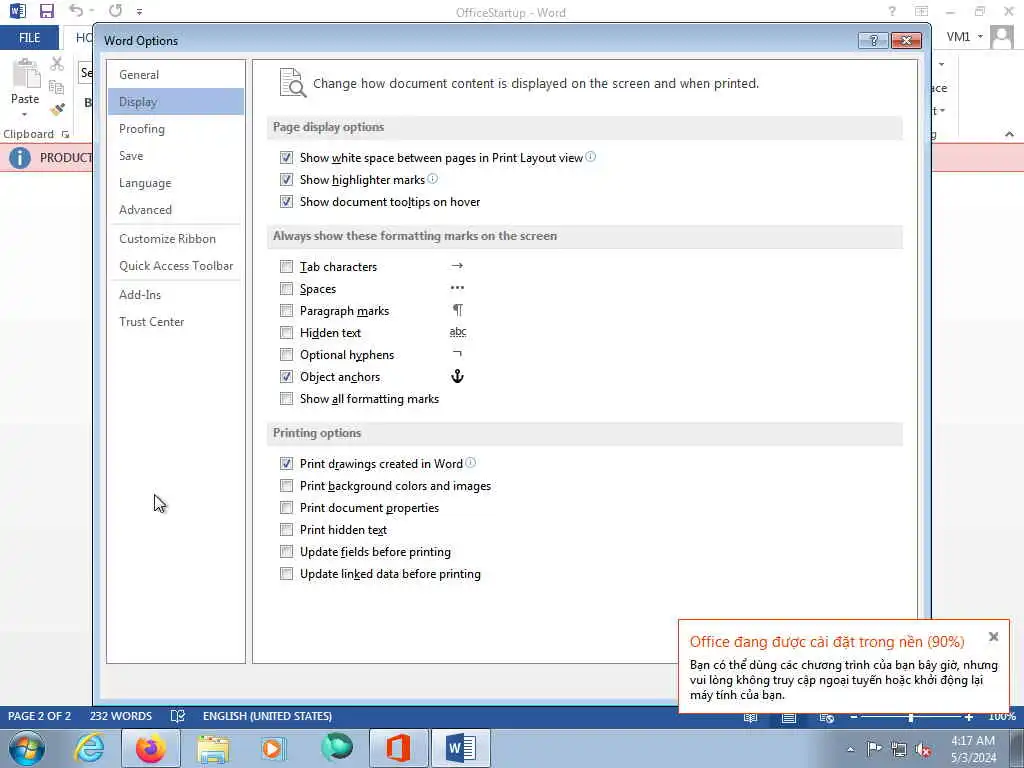Image resolution: width=1024 pixels, height=768 pixels.
Task: Select Proofing category
Action: click(x=176, y=129)
